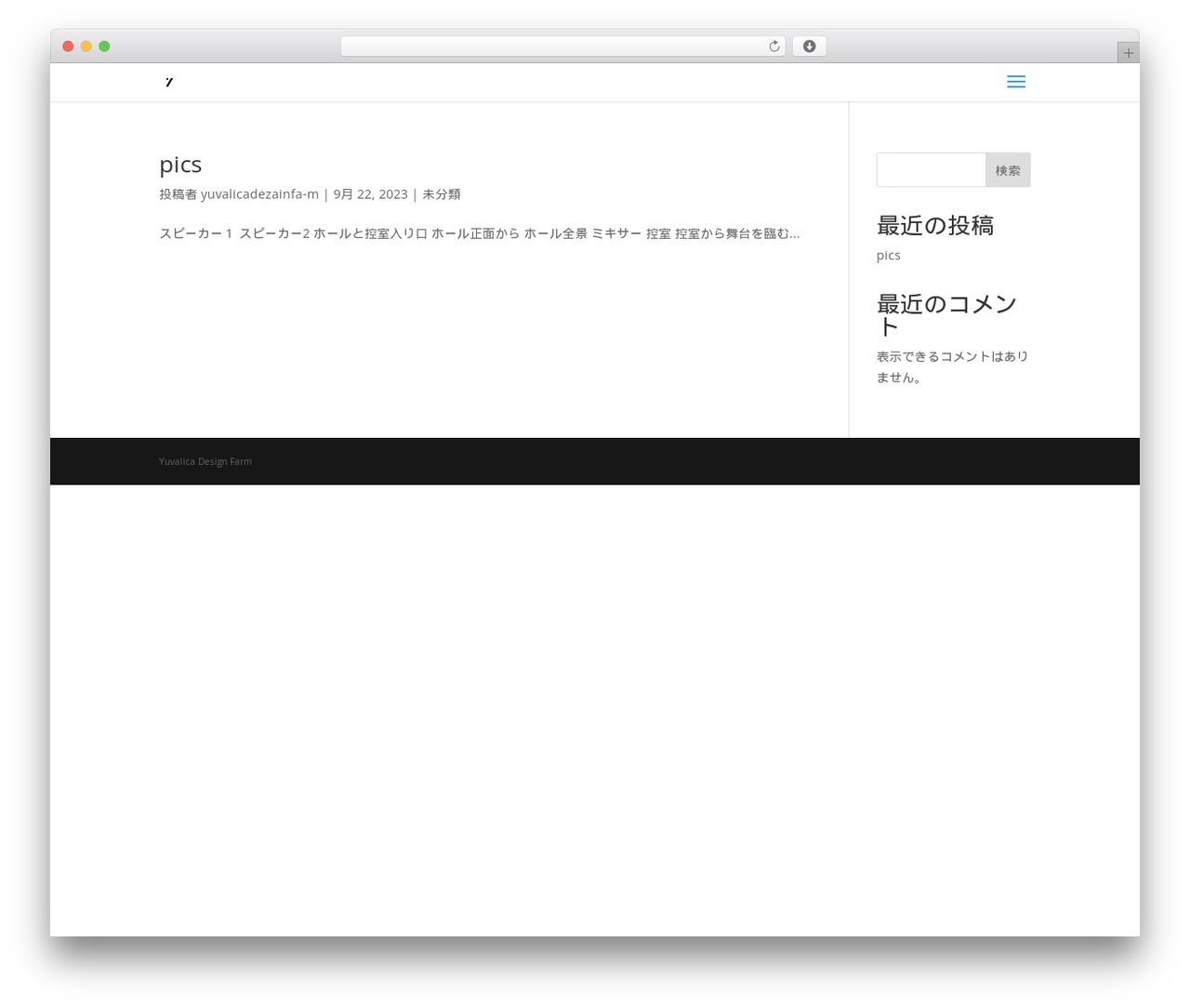Click the 最近のコメント heading

pos(947,315)
